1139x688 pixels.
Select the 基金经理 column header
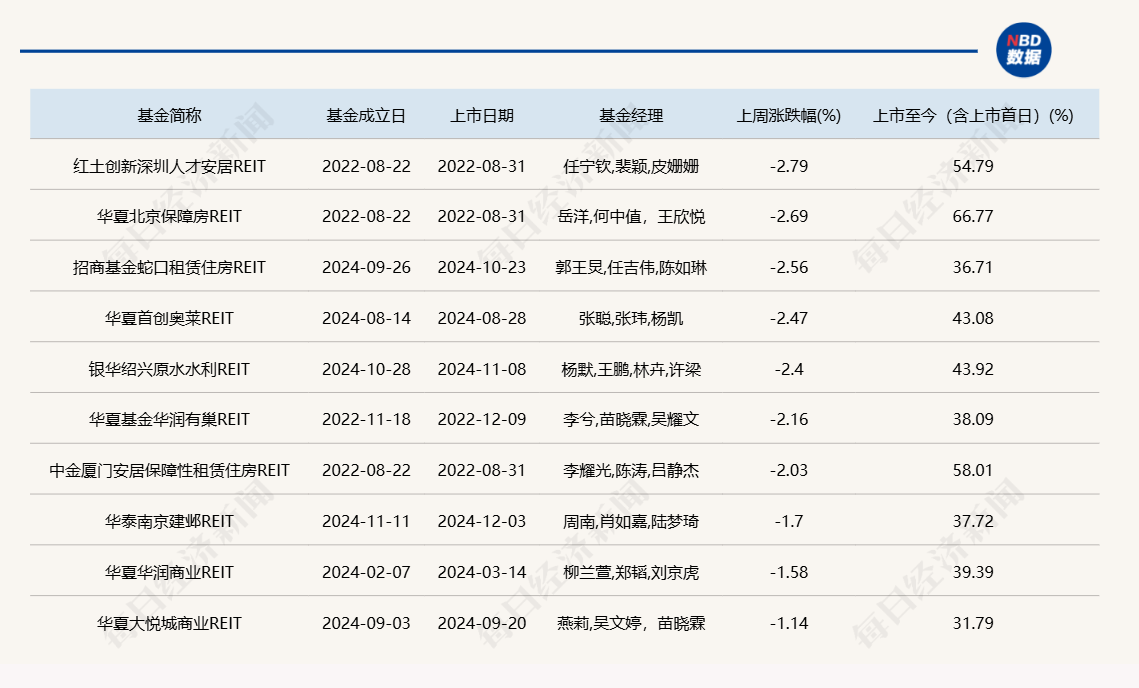631,116
